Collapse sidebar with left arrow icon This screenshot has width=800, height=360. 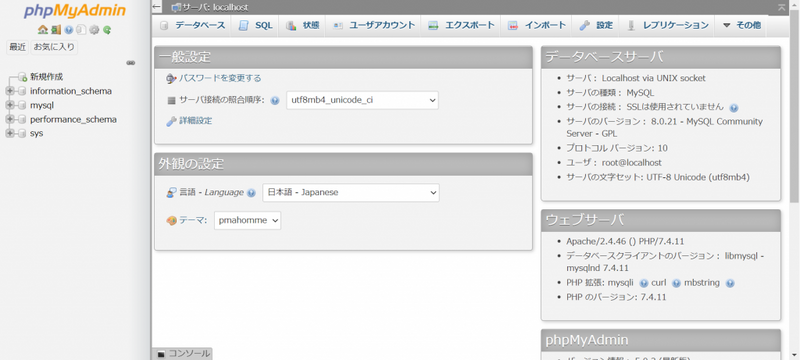(157, 7)
